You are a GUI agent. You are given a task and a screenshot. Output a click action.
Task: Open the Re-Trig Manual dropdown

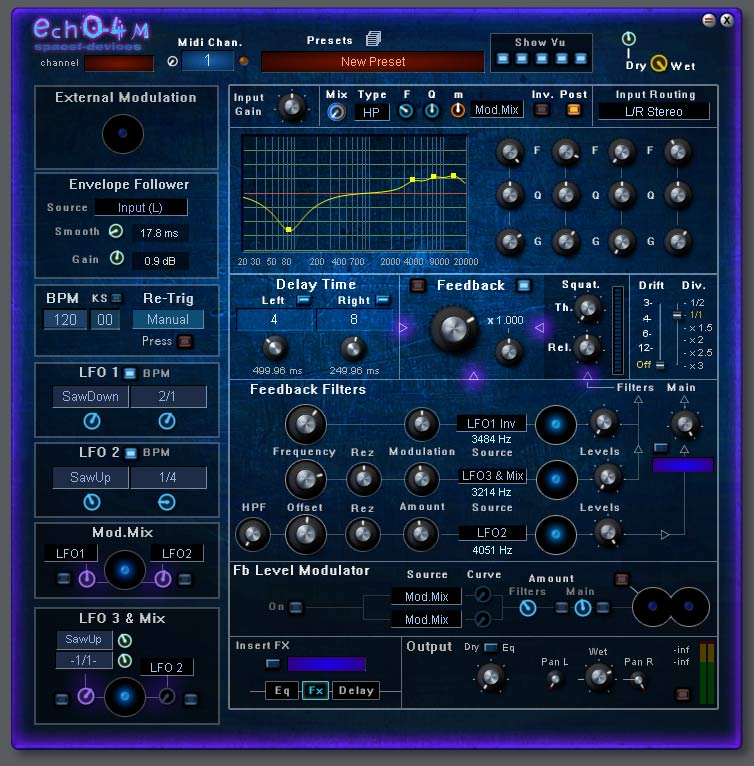(168, 319)
